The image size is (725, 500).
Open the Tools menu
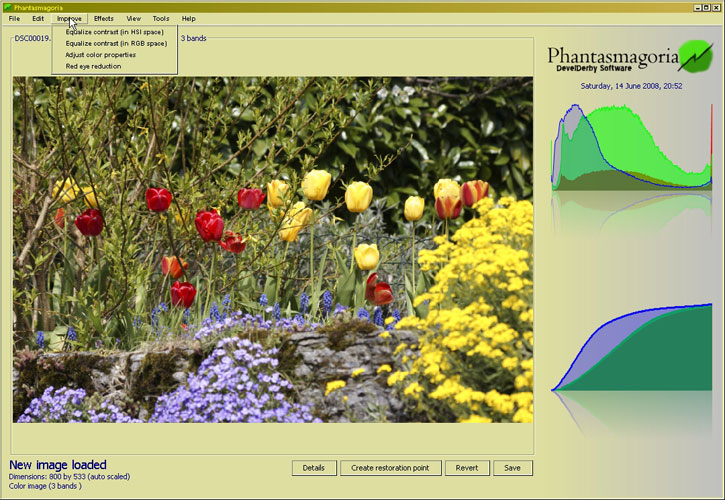[x=160, y=18]
